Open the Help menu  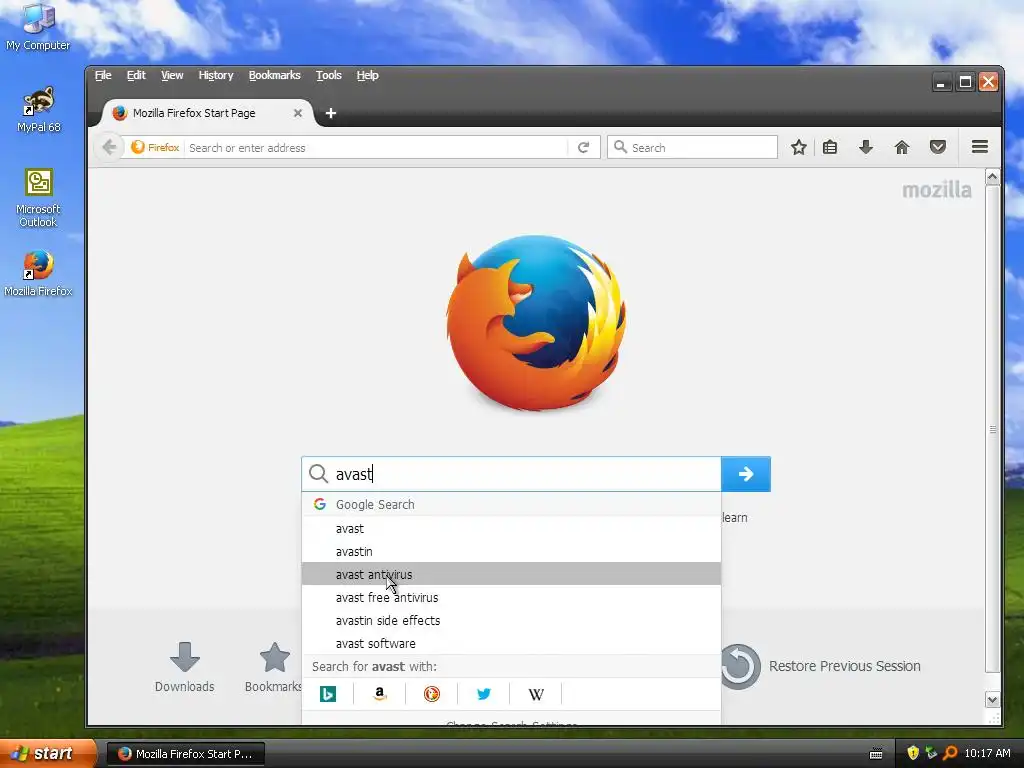pos(368,75)
